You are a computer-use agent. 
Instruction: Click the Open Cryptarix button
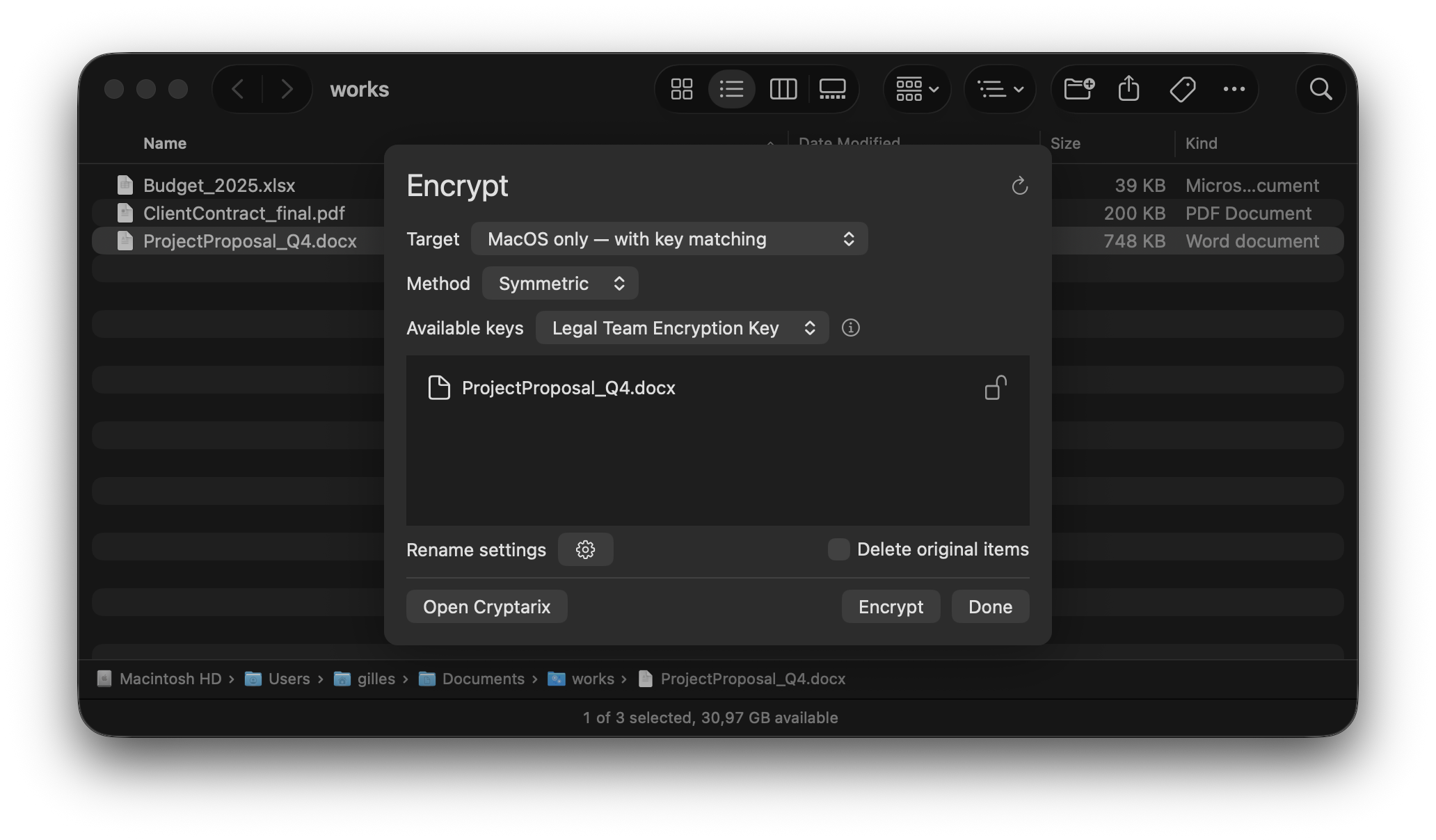pos(486,607)
